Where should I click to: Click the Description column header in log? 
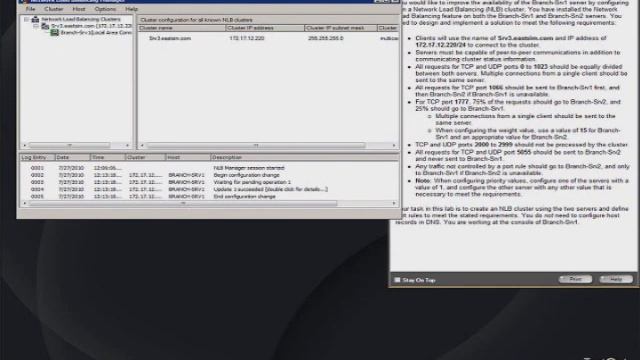click(304, 157)
